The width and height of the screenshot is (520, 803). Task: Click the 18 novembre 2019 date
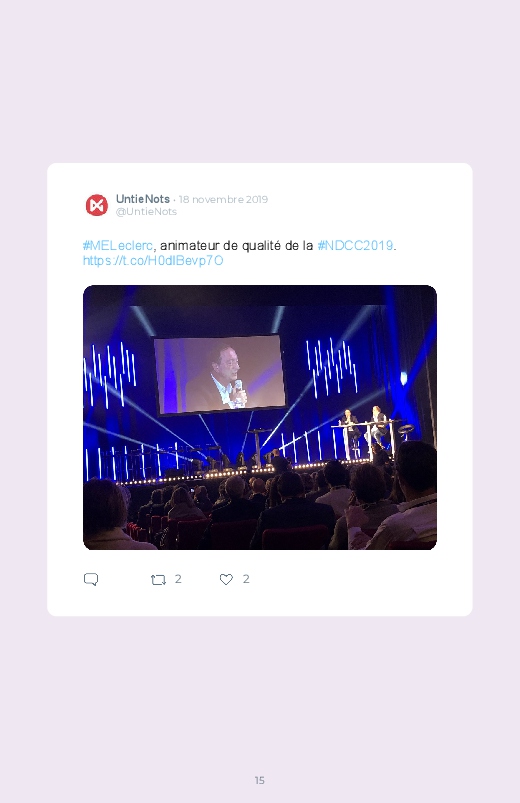(223, 199)
